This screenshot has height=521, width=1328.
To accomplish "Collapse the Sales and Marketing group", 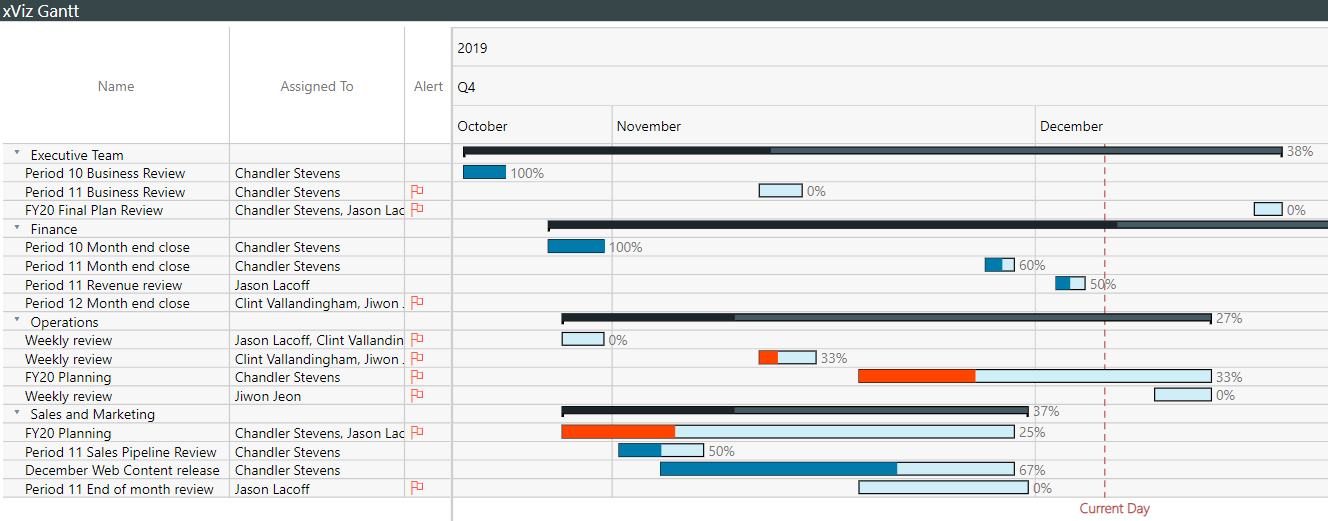I will point(17,413).
